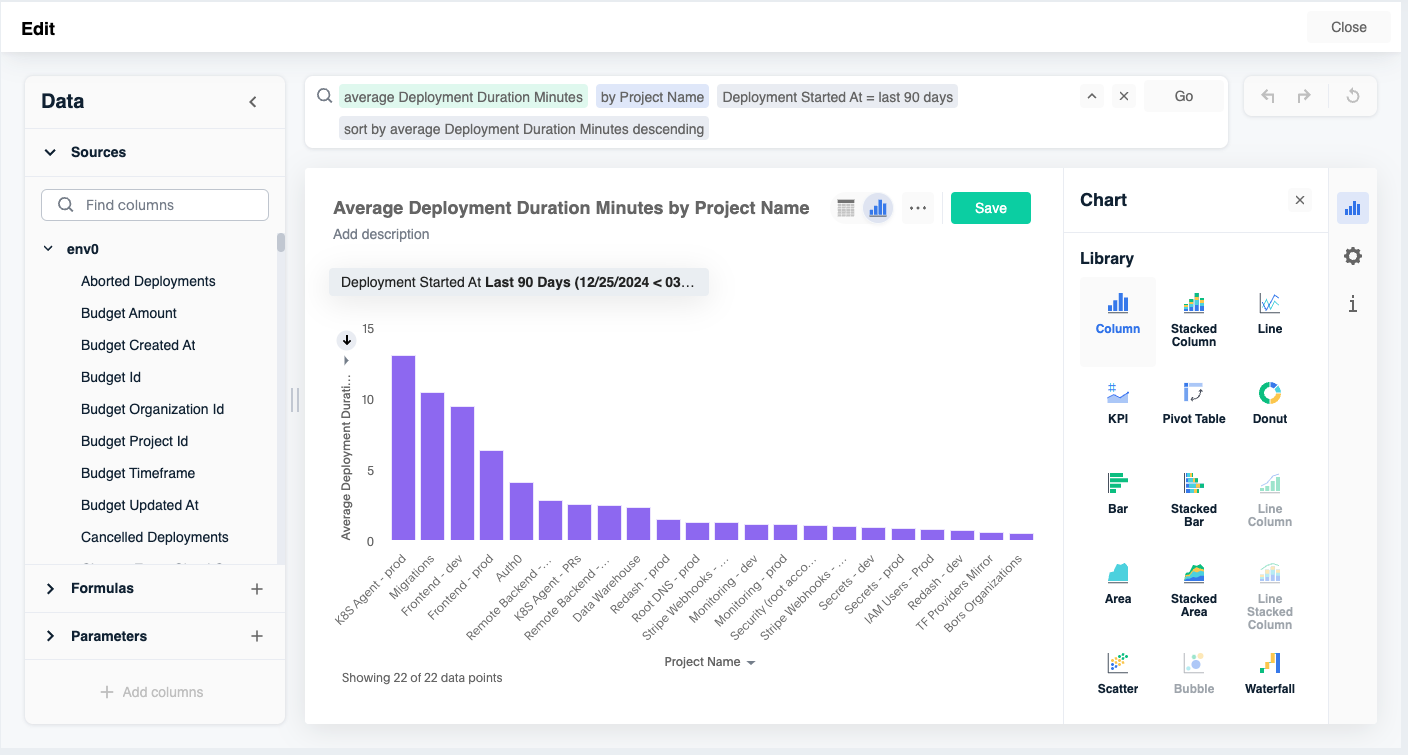1408x755 pixels.
Task: Pick the Waterfall chart type
Action: (x=1270, y=674)
